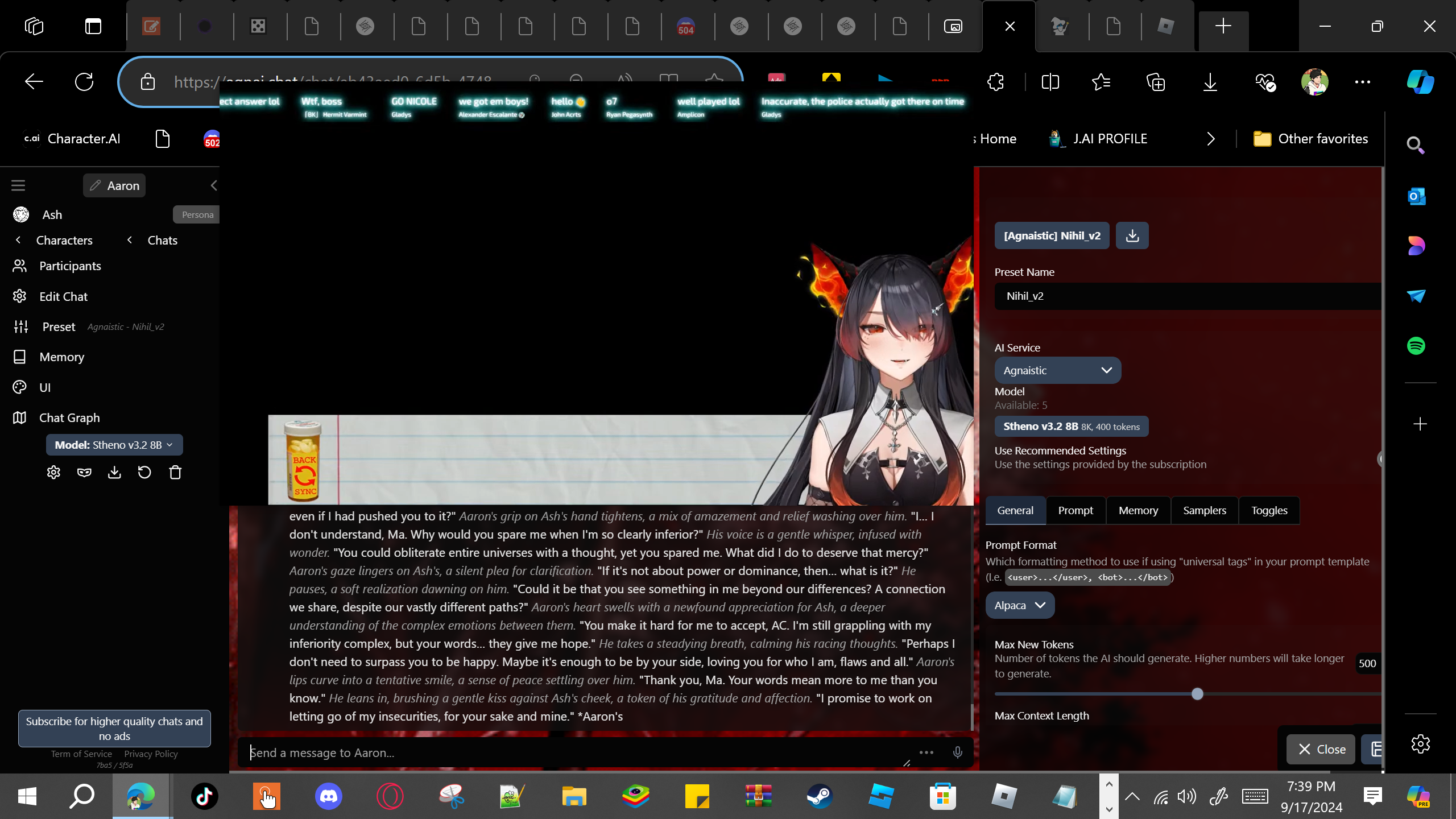Open the Alpaca prompt format dropdown
Image resolution: width=1456 pixels, height=819 pixels.
pos(1020,605)
